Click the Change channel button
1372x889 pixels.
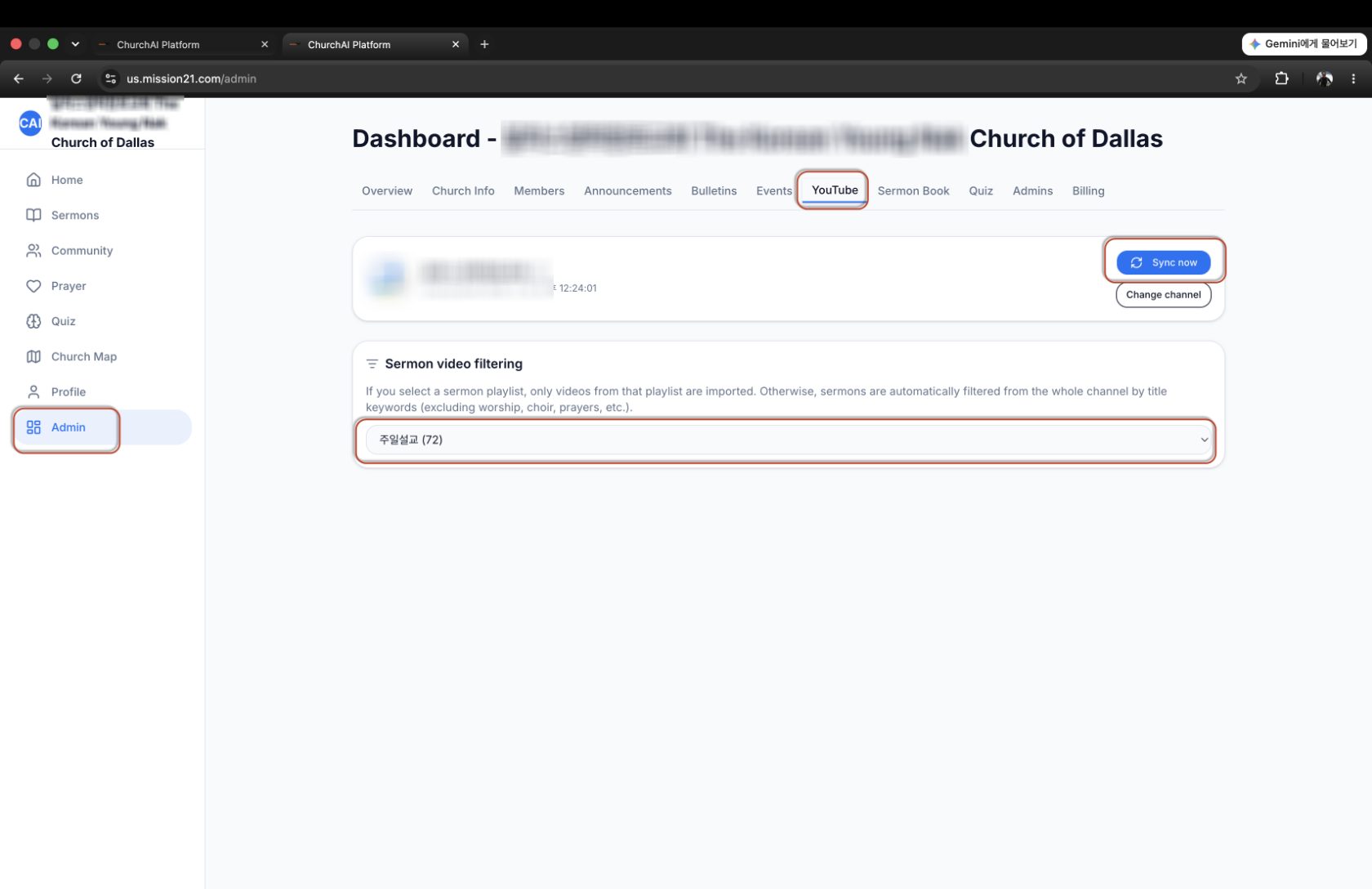(x=1164, y=295)
